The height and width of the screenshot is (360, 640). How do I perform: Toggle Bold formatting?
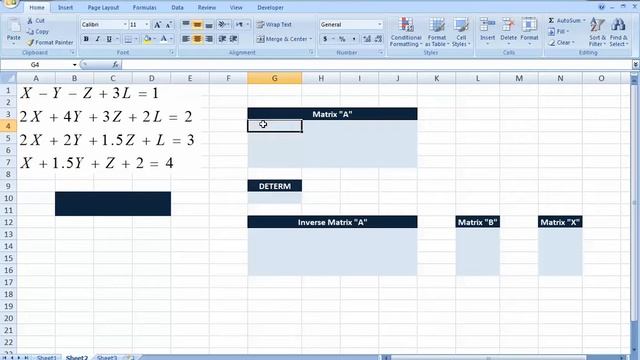[x=86, y=39]
